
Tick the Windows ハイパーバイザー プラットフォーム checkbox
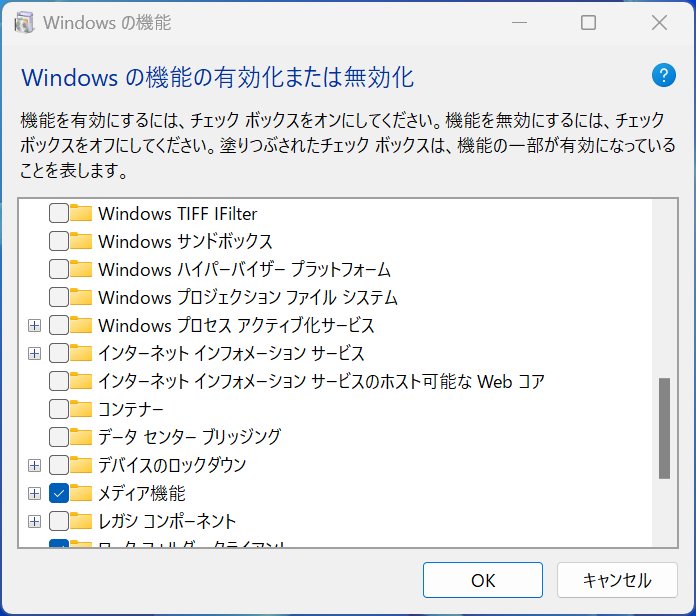[x=59, y=269]
